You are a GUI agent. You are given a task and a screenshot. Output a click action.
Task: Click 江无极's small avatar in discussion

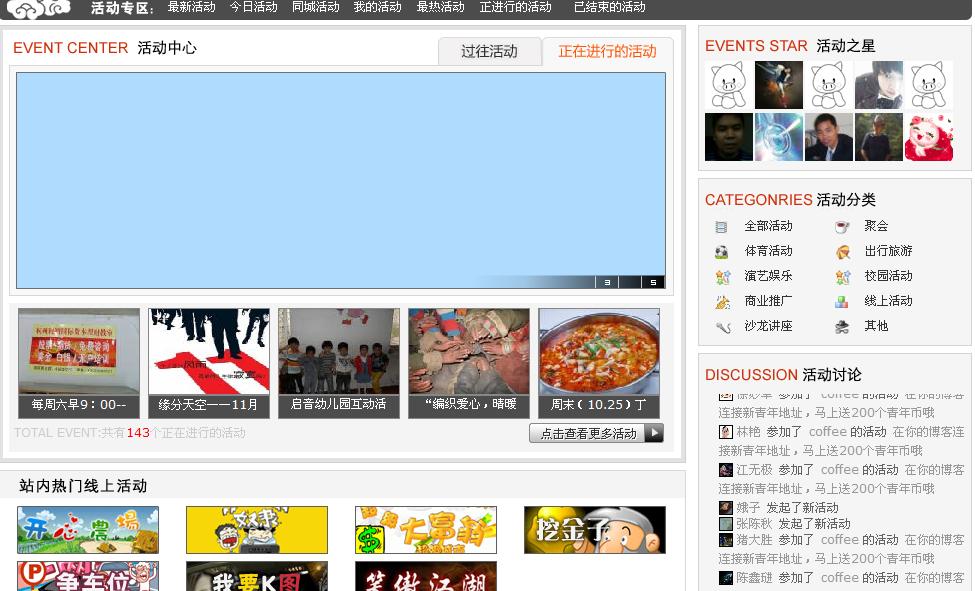(x=726, y=470)
